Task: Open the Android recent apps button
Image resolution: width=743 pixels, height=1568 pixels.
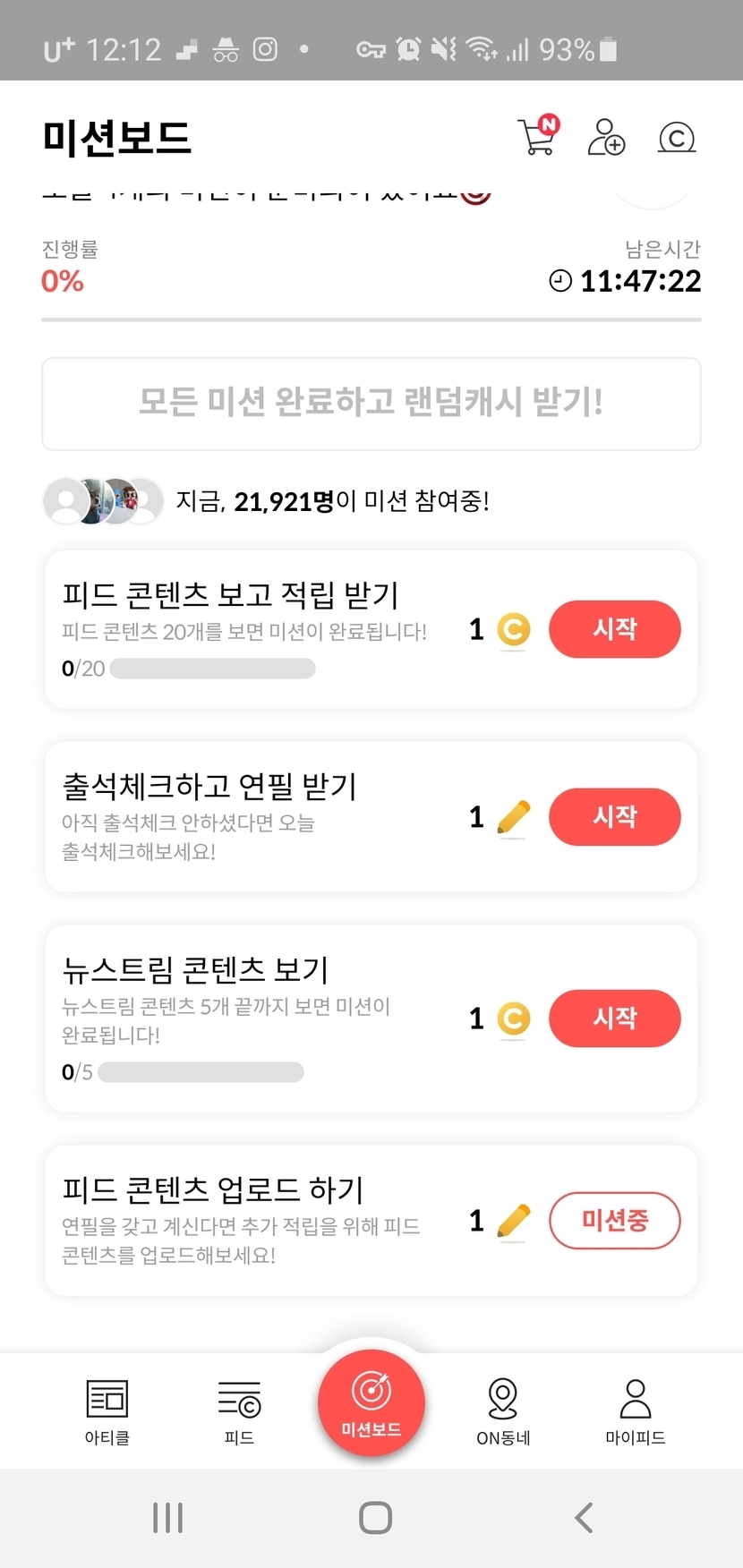Action: coord(167,1517)
